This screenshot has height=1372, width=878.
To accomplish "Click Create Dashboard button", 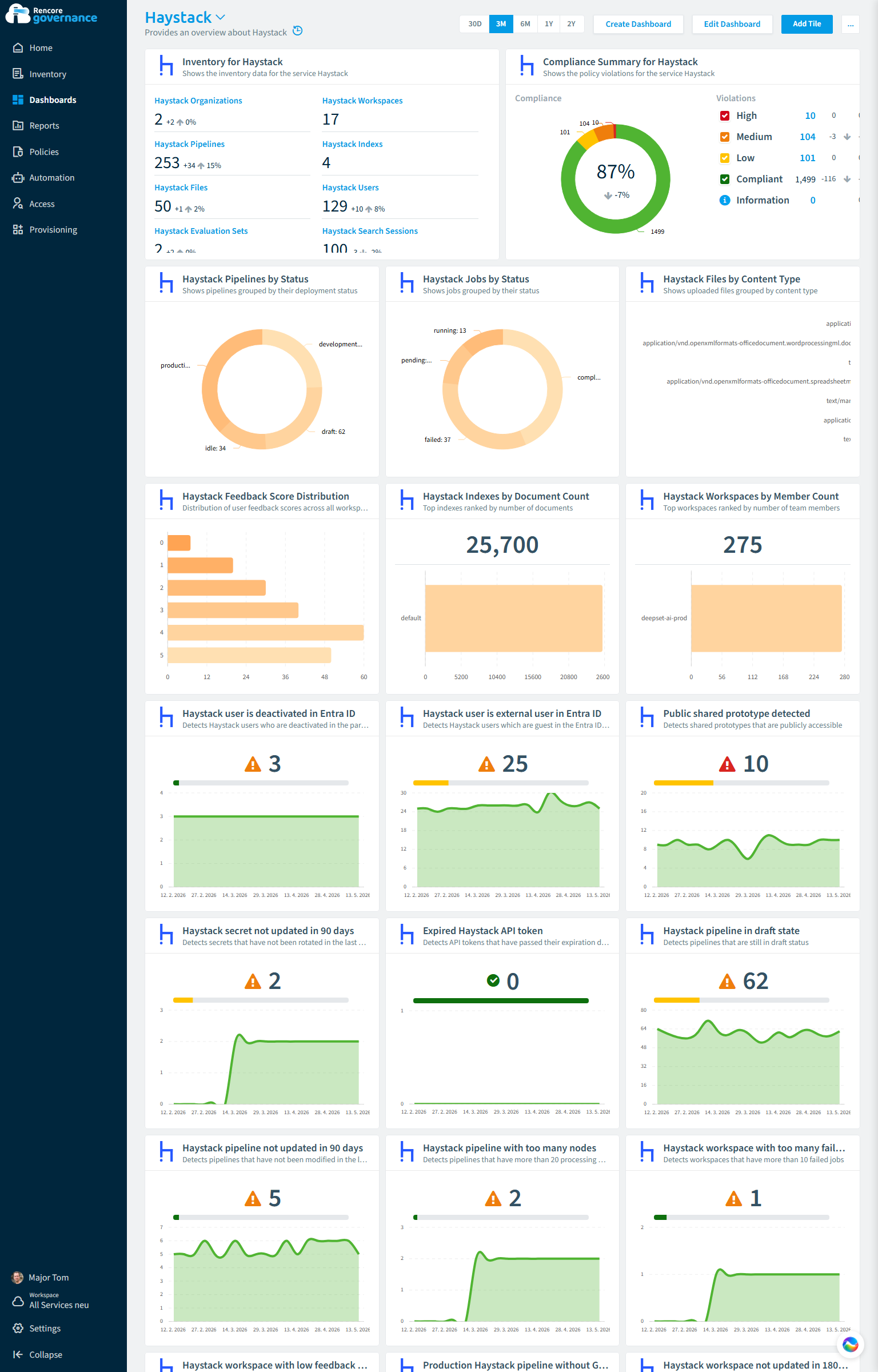I will pyautogui.click(x=638, y=24).
